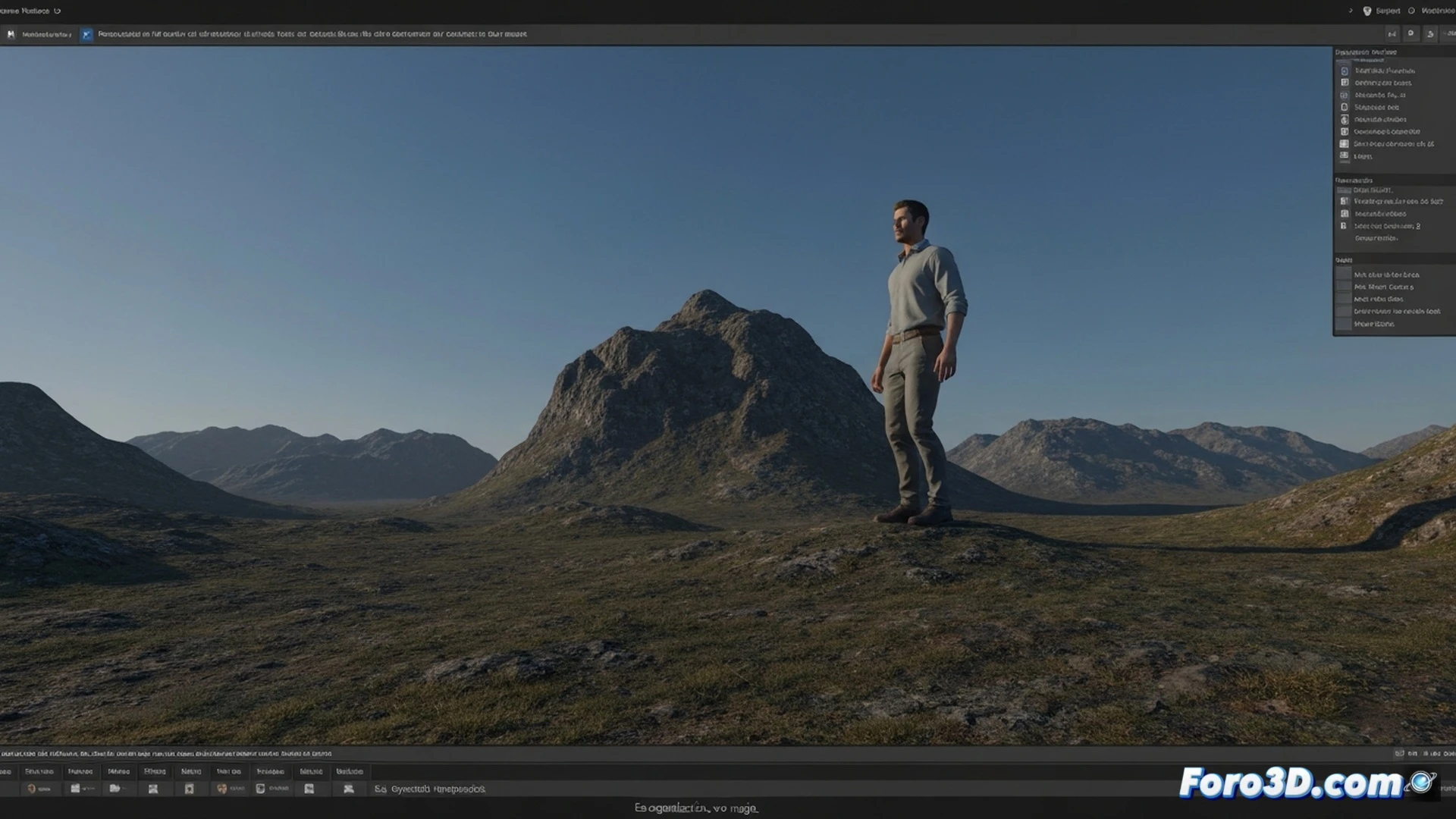Click the orange face icon in the bottom icon row
Viewport: 1456px width, 819px height.
(222, 789)
